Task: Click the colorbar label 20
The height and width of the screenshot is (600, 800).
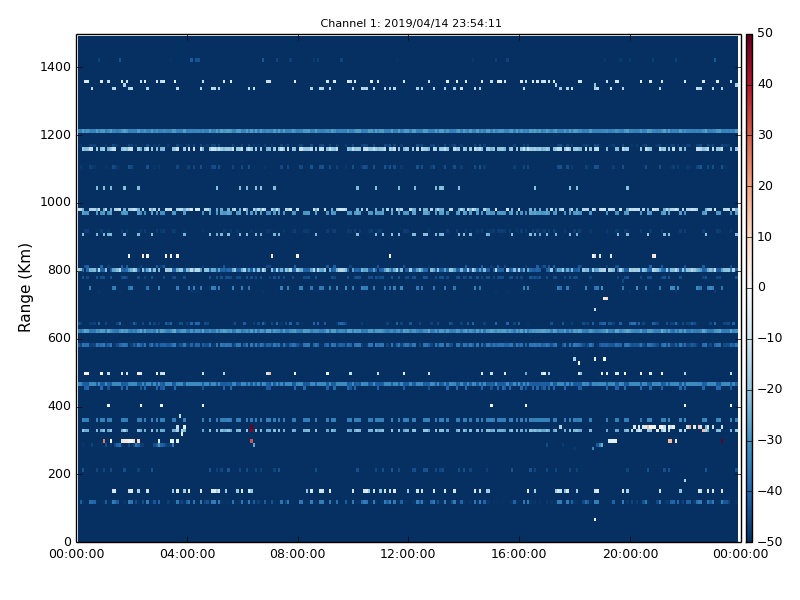Action: tap(765, 186)
